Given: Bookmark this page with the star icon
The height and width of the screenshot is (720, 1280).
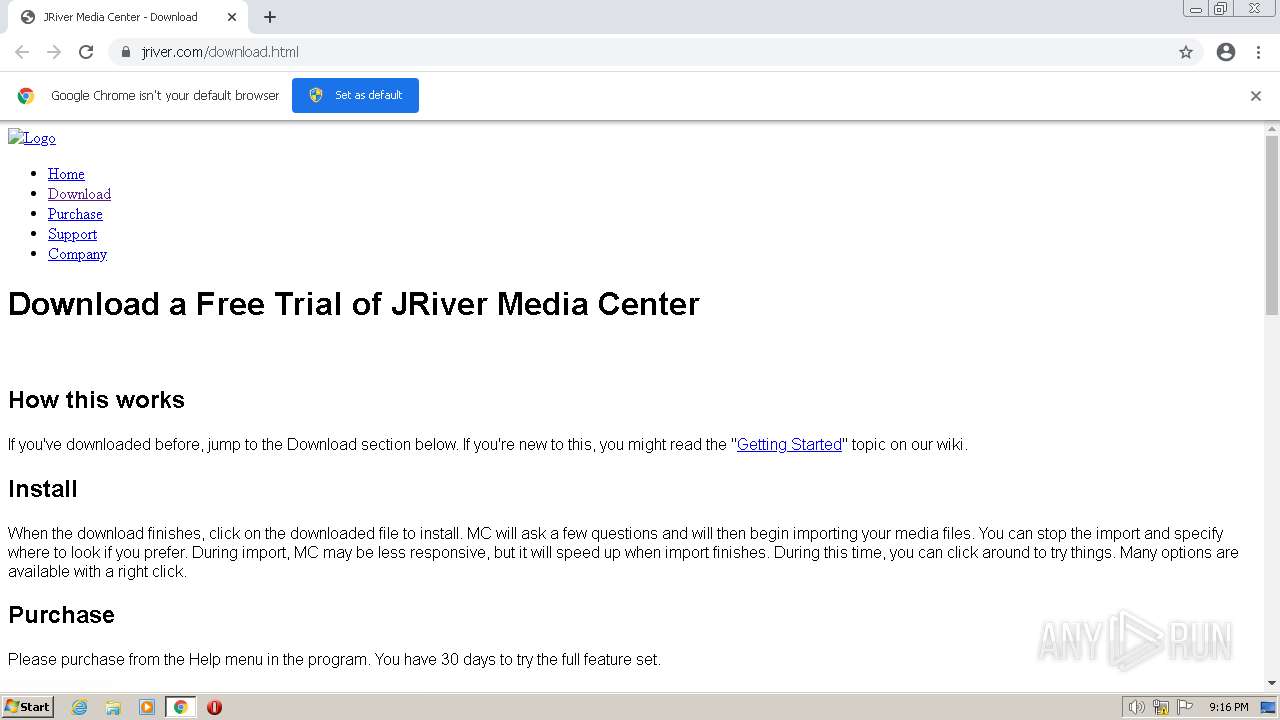Looking at the screenshot, I should [x=1186, y=52].
